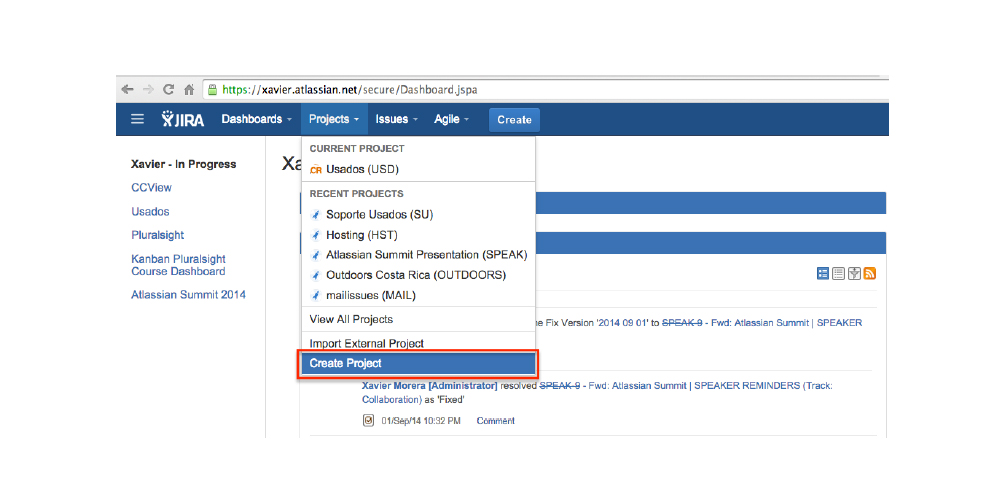The height and width of the screenshot is (503, 1000).
Task: Open the Atlassian Summit 2014 dashboard
Action: [x=188, y=295]
